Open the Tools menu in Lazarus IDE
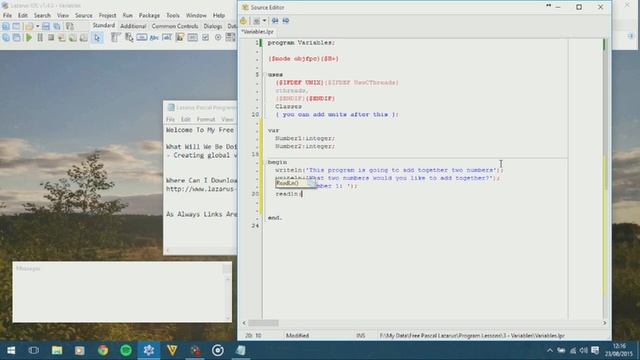 tap(173, 15)
